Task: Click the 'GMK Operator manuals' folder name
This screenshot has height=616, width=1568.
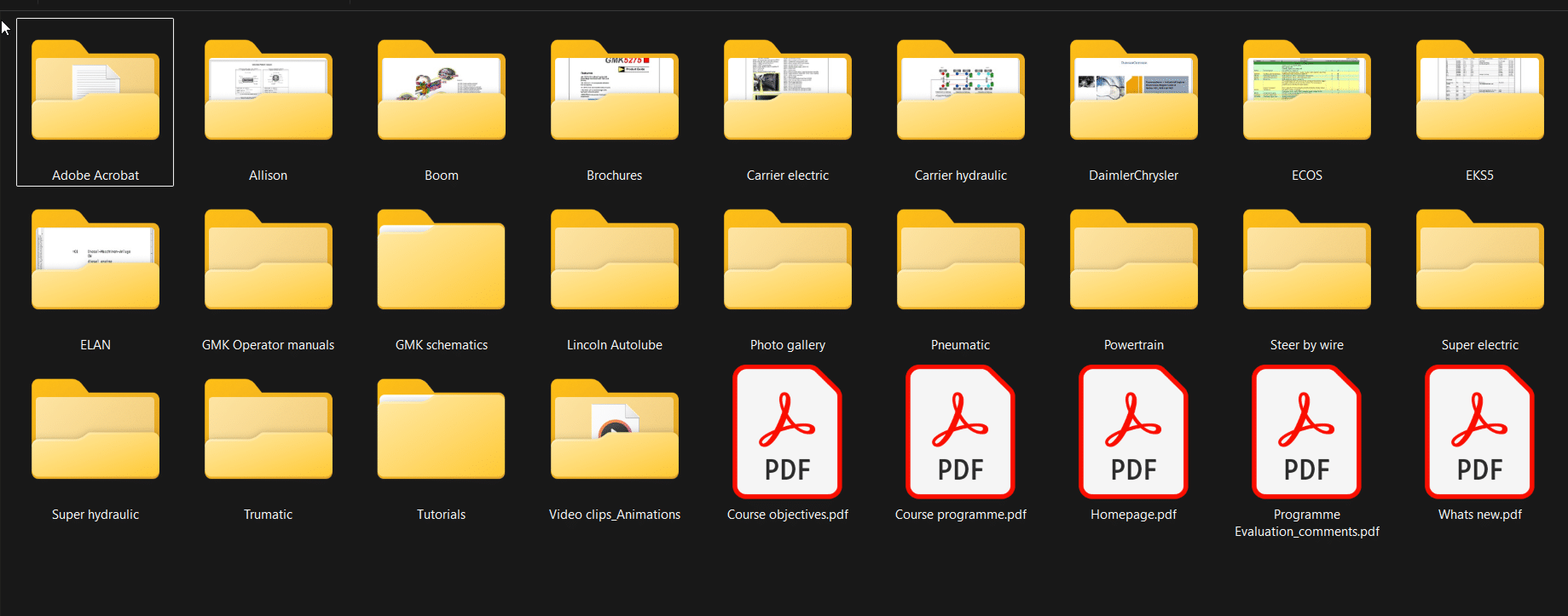Action: click(x=269, y=345)
